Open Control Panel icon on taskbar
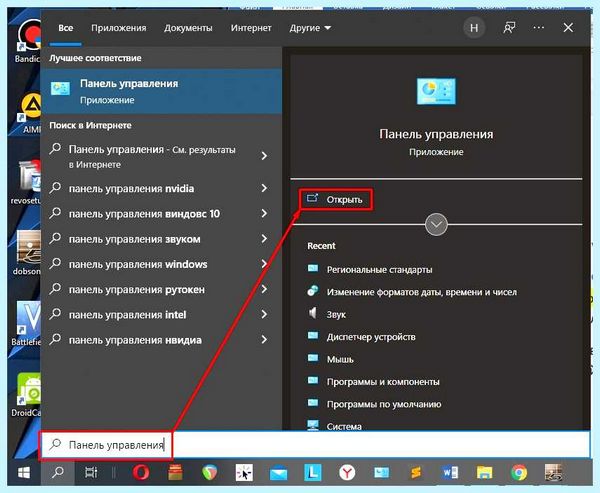This screenshot has width=600, height=493. [x=382, y=473]
